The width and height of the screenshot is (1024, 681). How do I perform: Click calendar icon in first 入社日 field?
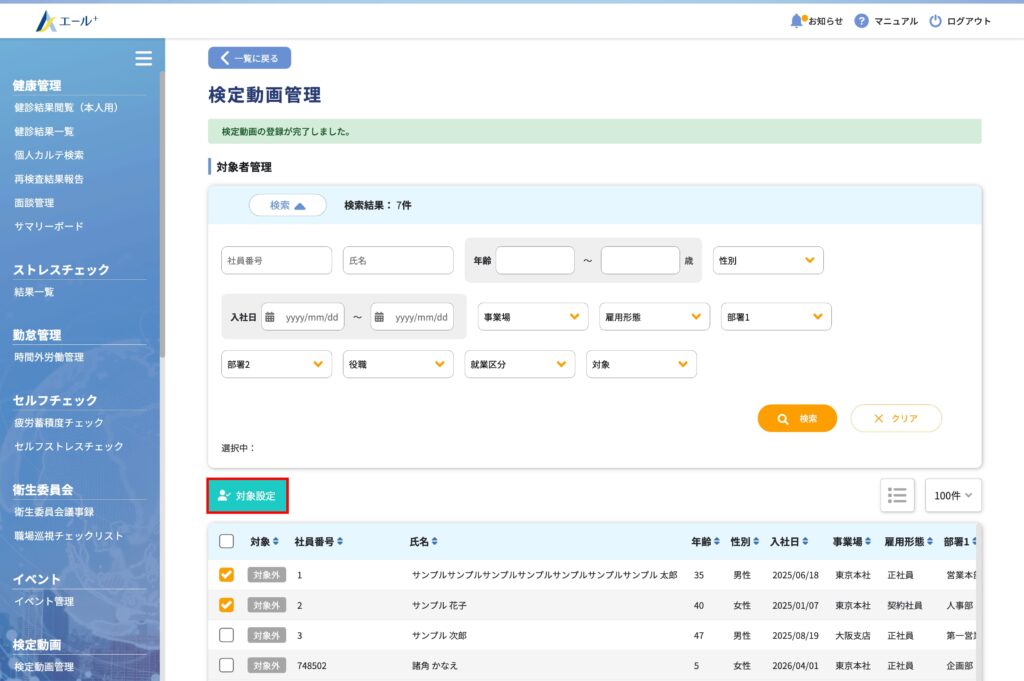click(270, 317)
